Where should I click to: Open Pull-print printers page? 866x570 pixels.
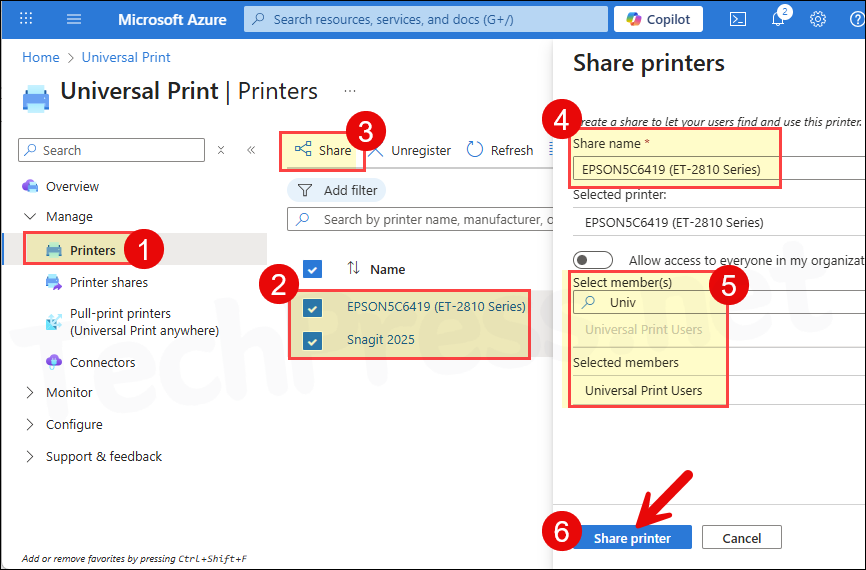tap(144, 322)
